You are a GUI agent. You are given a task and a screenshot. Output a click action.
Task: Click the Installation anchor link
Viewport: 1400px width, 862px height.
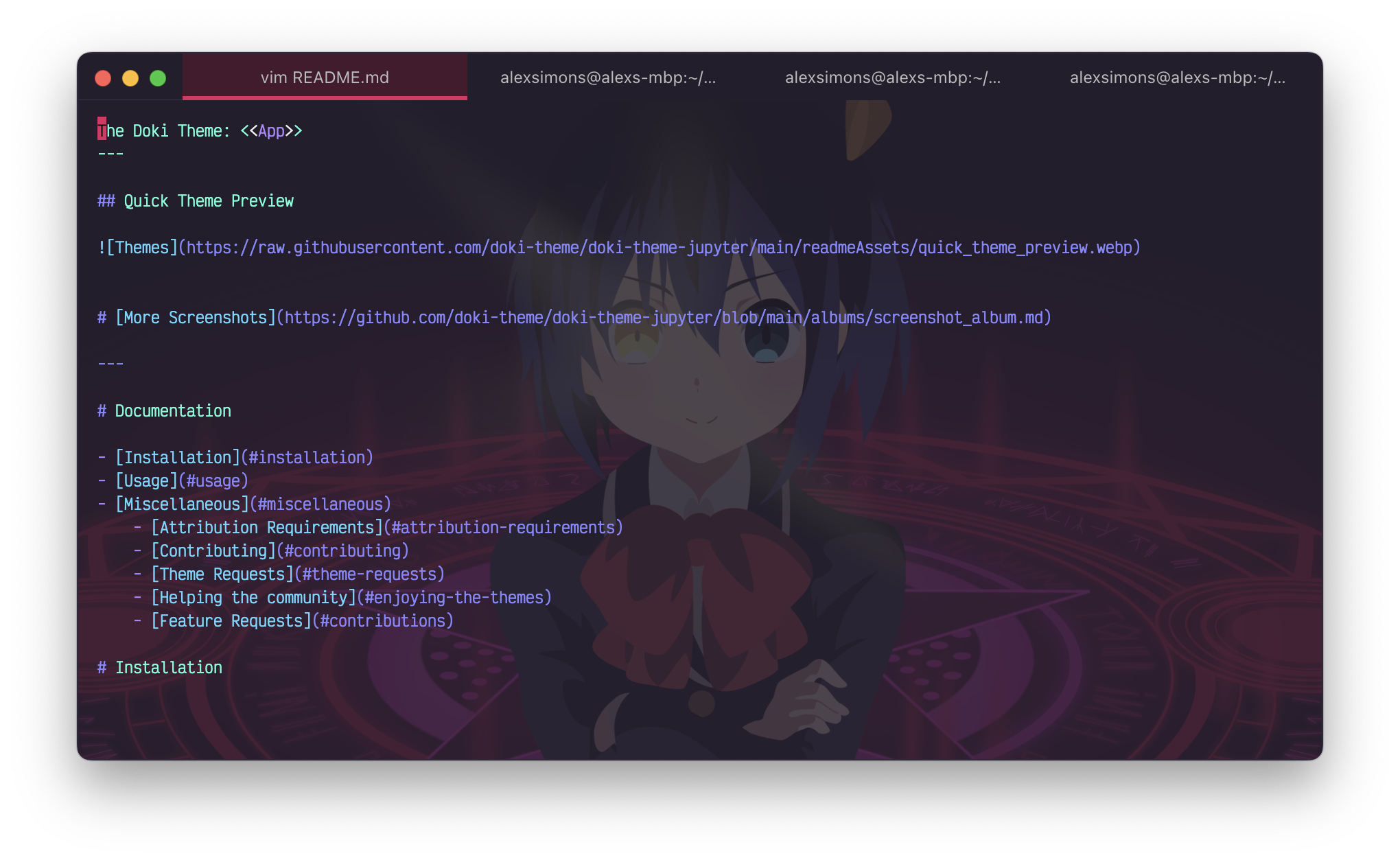pyautogui.click(x=177, y=456)
